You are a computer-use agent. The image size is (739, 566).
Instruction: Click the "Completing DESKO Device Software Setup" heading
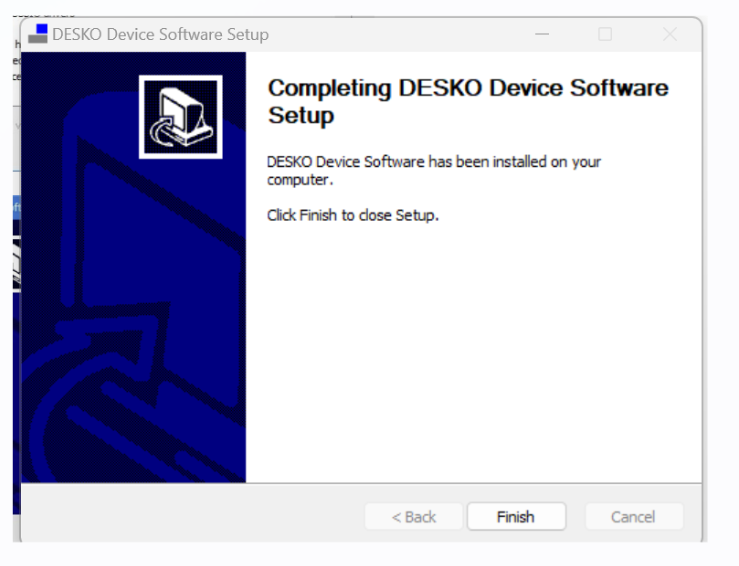468,101
